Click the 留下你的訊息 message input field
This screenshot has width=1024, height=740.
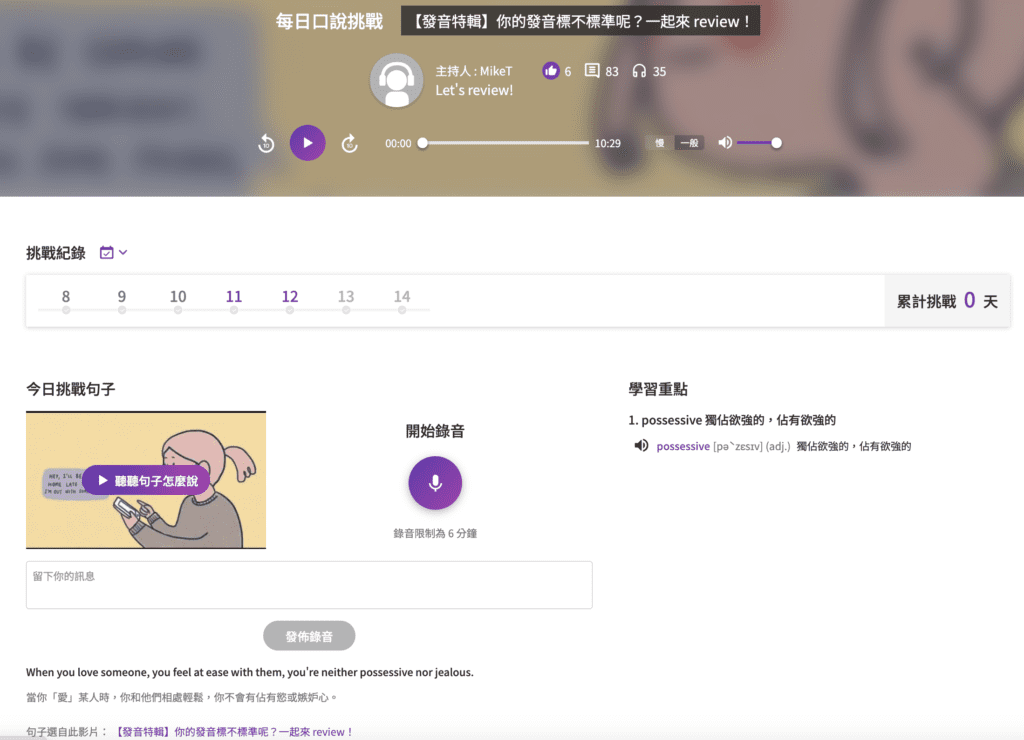309,585
